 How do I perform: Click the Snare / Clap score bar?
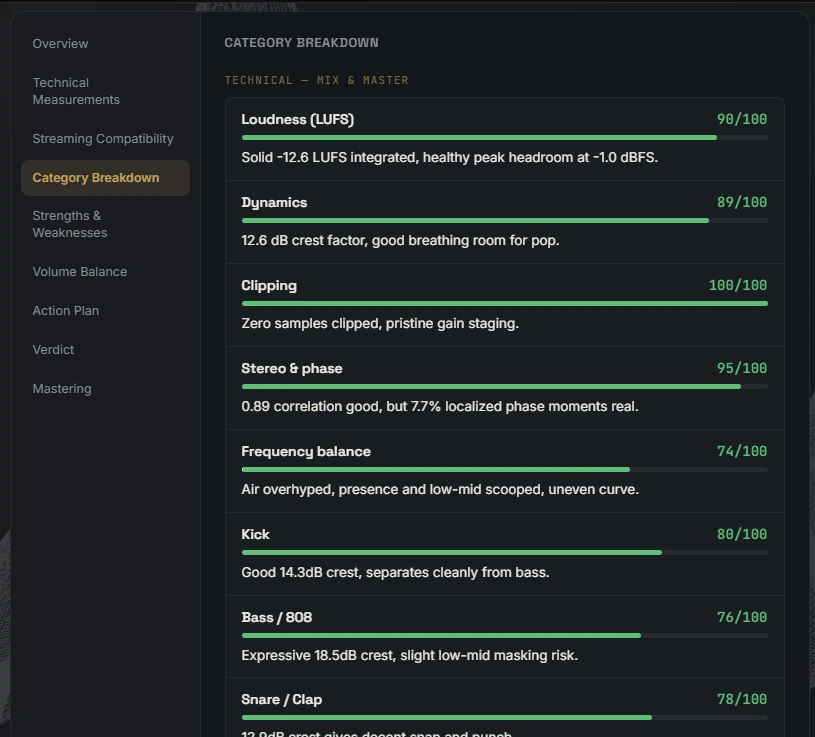(x=504, y=718)
